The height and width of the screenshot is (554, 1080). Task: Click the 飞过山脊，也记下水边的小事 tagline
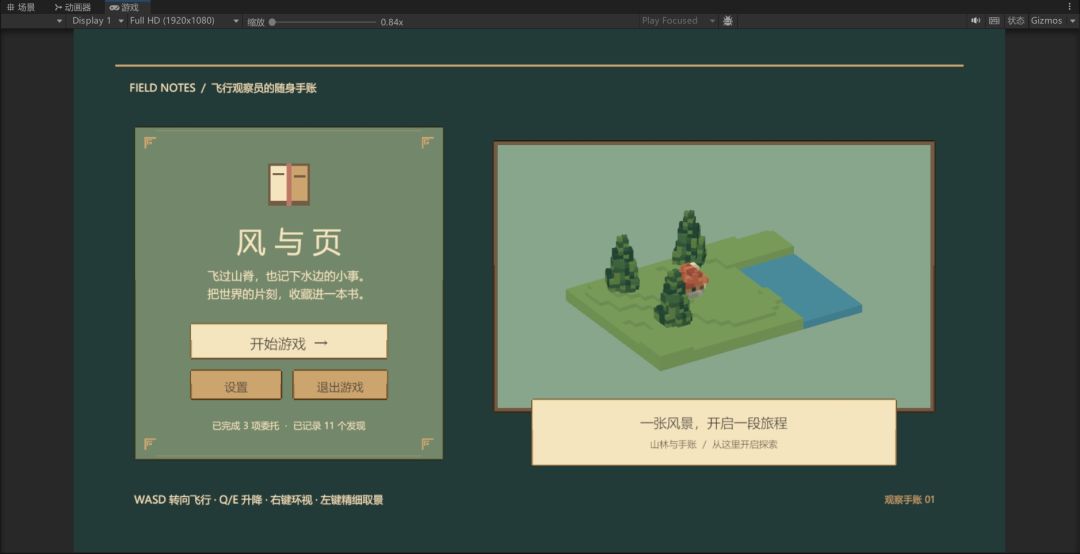[x=286, y=276]
